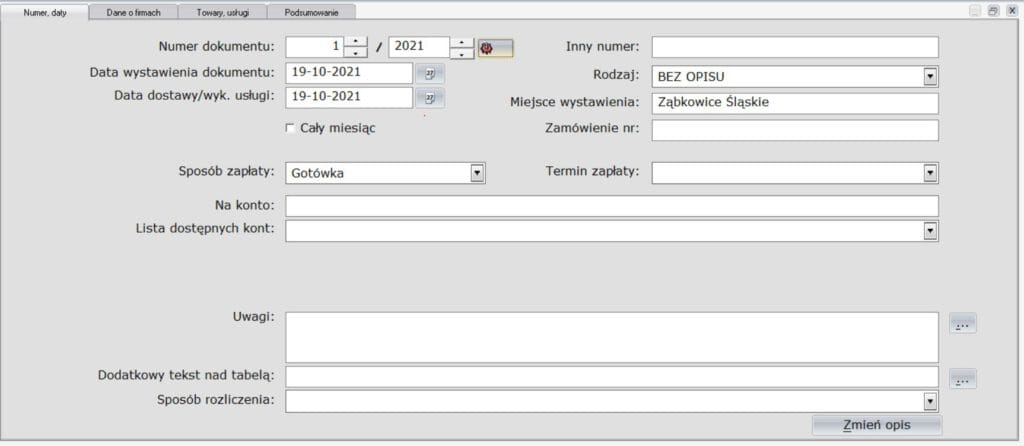1024x446 pixels.
Task: Click the Inny numer input field
Action: (x=794, y=47)
